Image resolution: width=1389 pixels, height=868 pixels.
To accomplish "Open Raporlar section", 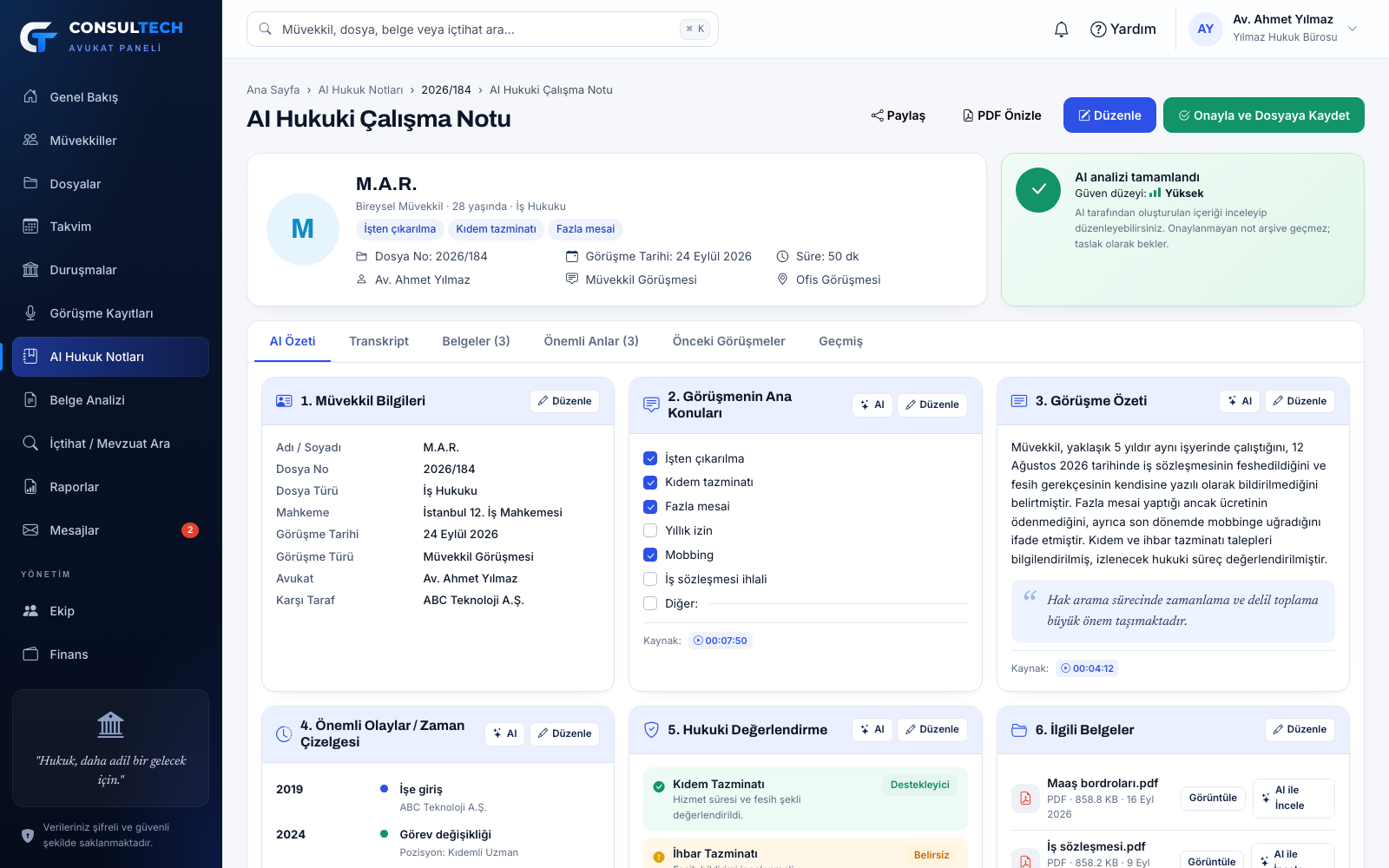I will [110, 487].
